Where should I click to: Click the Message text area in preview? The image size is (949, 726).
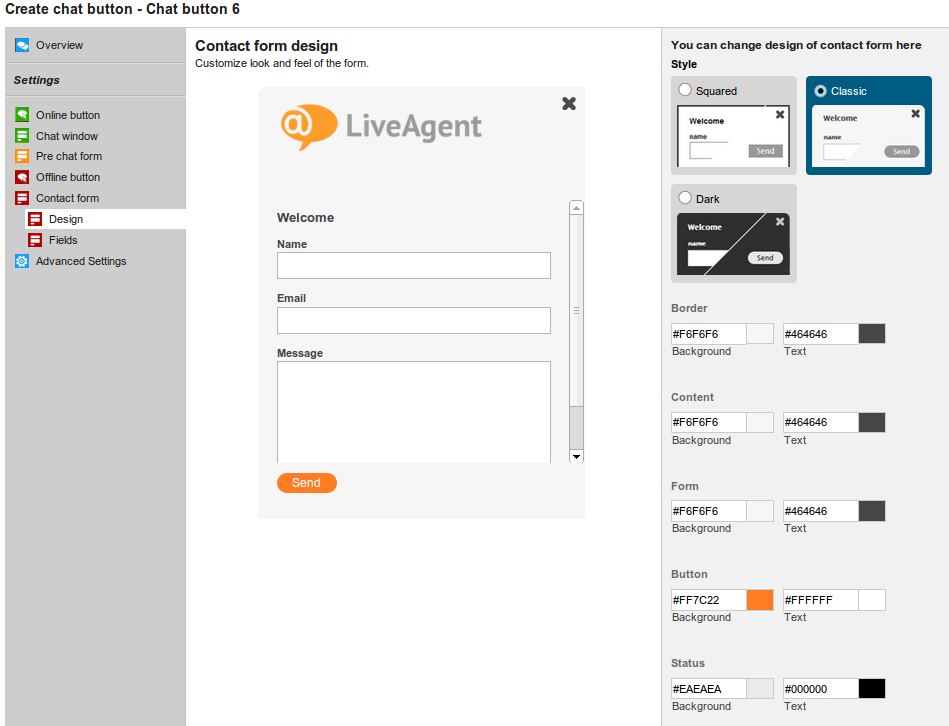(x=414, y=413)
